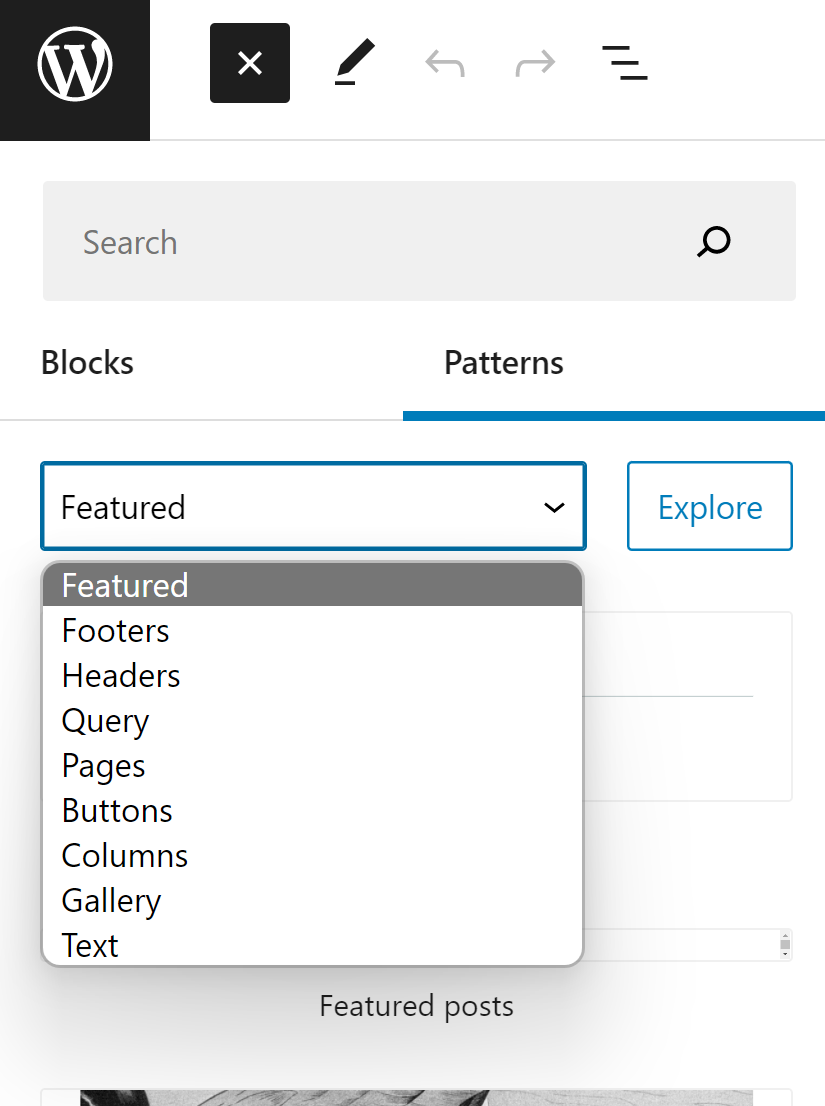Open the Featured posts pattern preview
This screenshot has width=825, height=1106.
(x=416, y=1006)
